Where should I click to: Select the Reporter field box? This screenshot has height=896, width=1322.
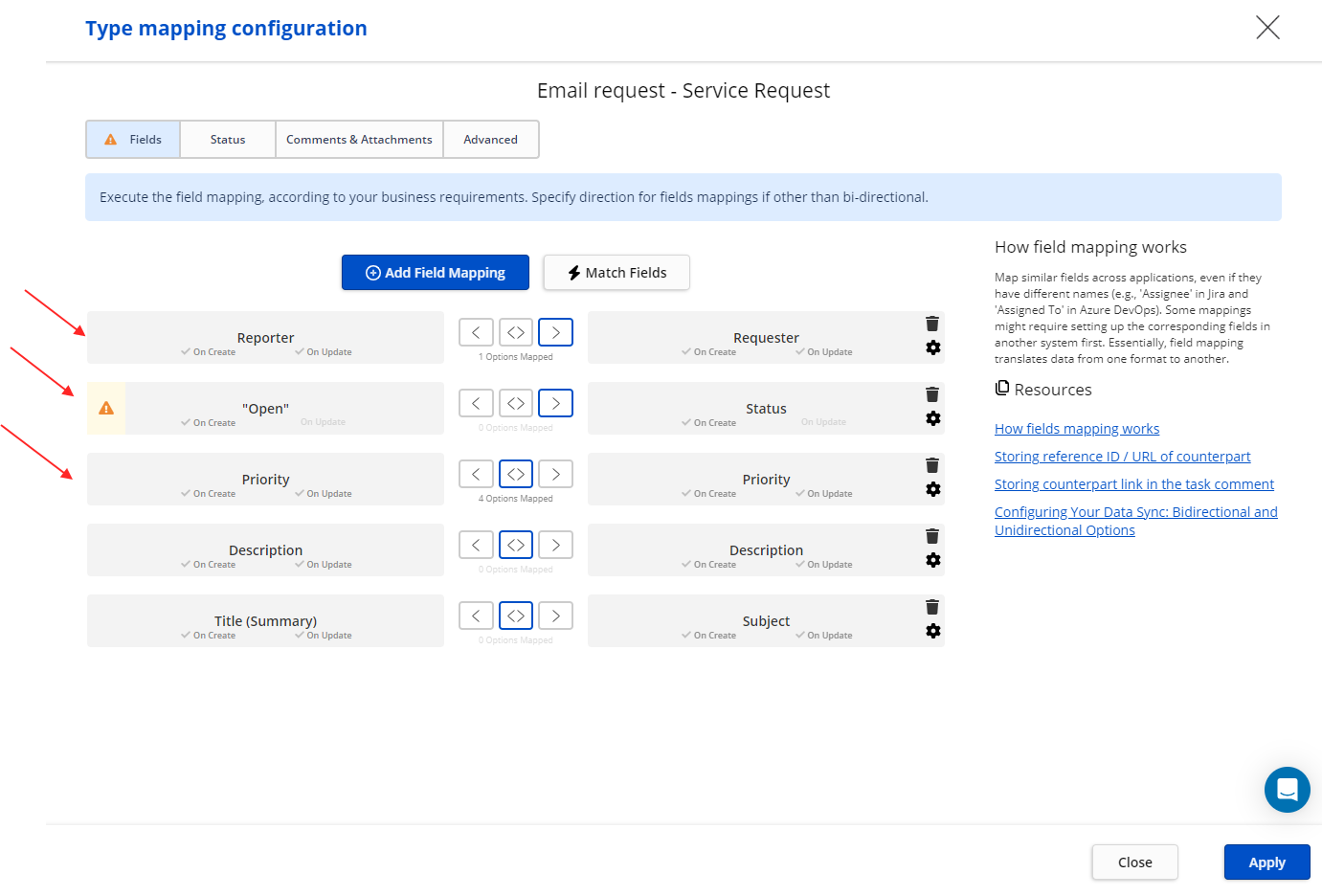(x=265, y=337)
